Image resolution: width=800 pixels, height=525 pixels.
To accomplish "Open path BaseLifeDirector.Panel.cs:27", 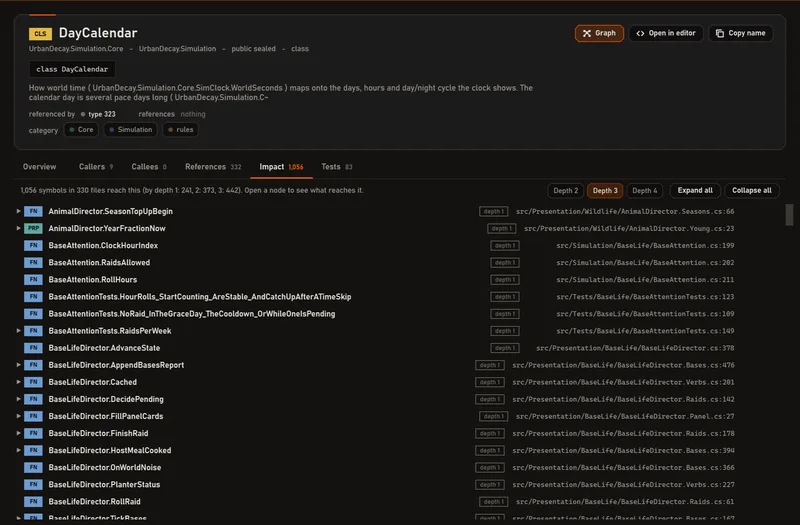I will click(625, 416).
